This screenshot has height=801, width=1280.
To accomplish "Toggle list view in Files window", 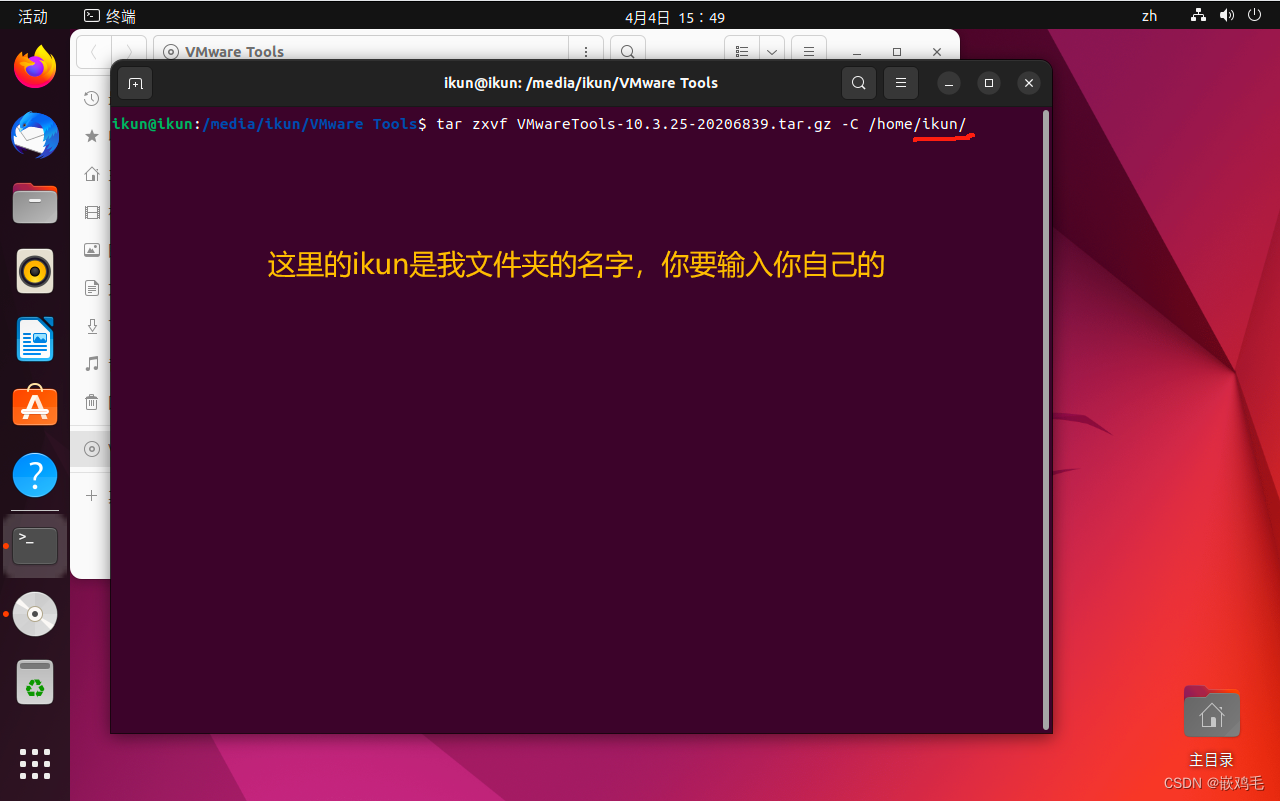I will 741,51.
